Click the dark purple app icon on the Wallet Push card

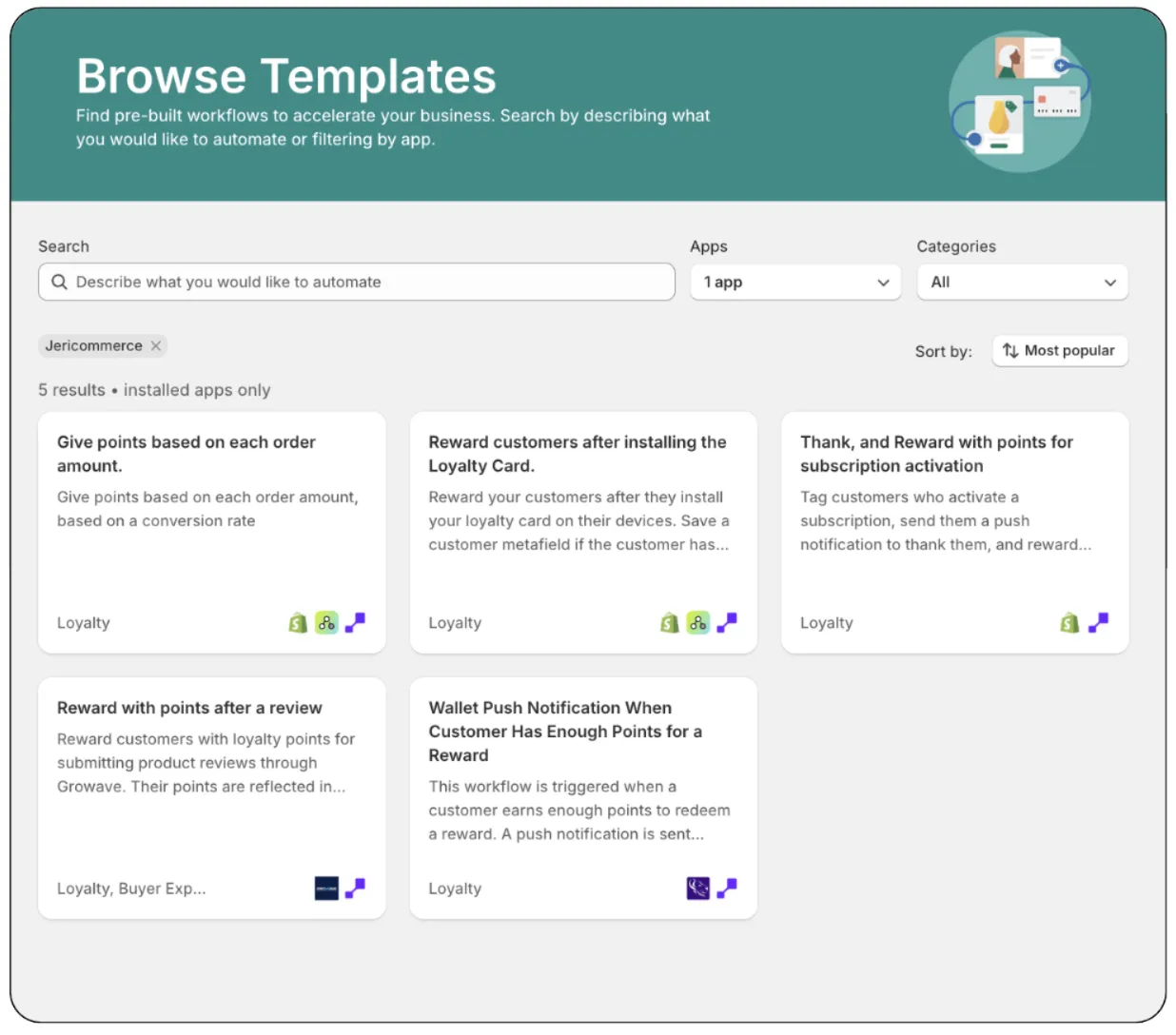(697, 889)
